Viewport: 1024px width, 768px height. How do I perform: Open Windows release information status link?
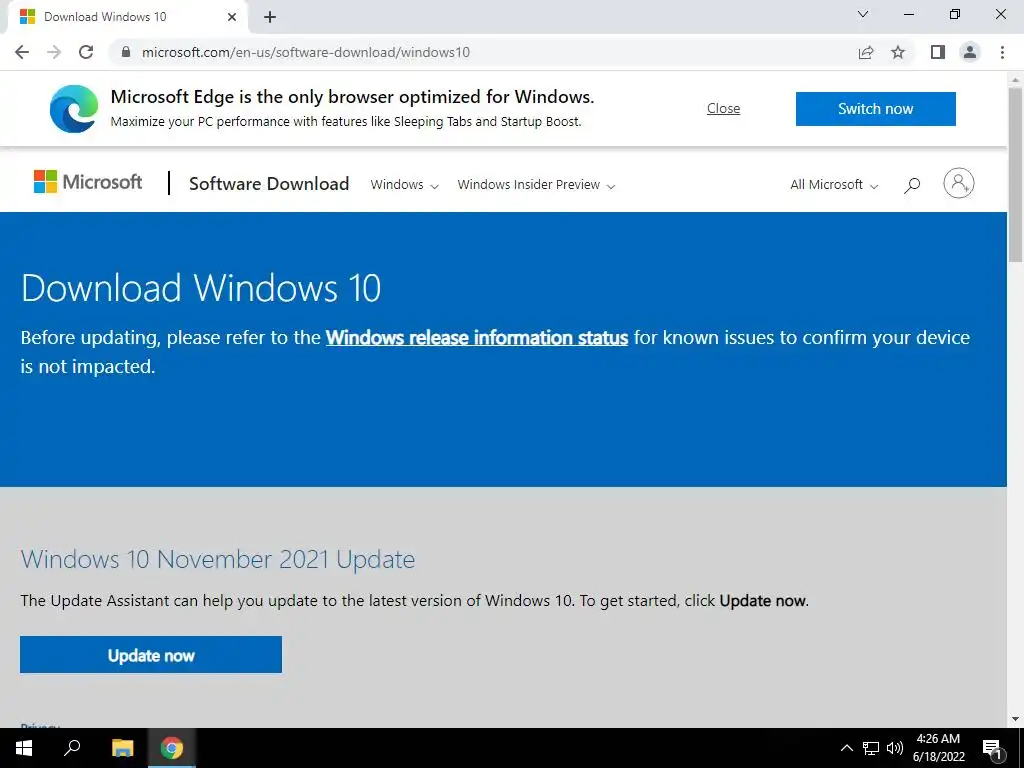[477, 338]
